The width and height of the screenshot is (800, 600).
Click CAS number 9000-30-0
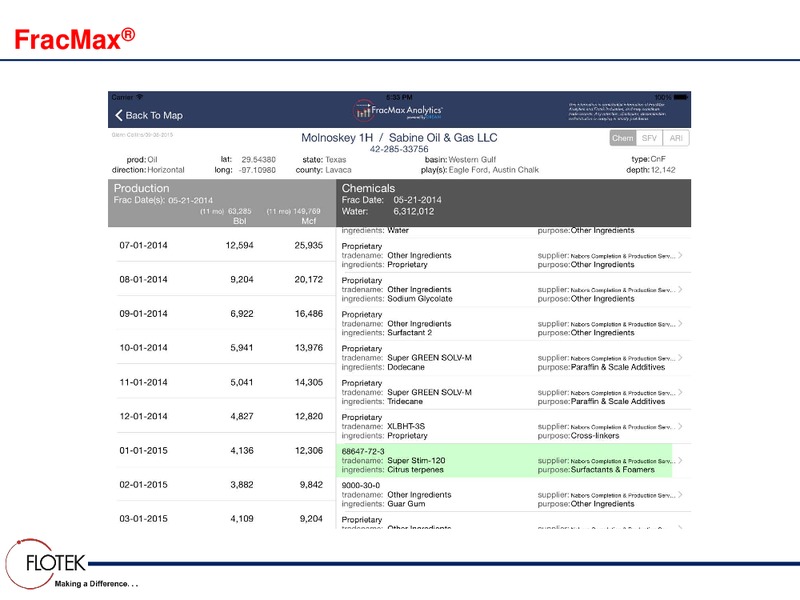coord(361,485)
